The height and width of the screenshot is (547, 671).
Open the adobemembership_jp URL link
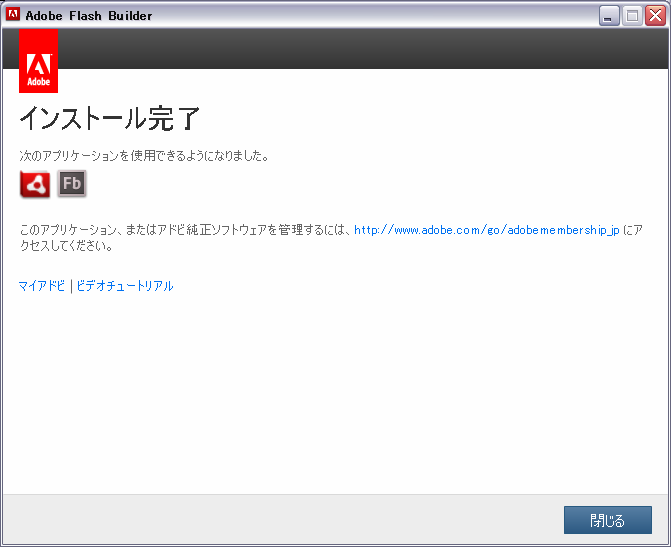click(x=487, y=230)
